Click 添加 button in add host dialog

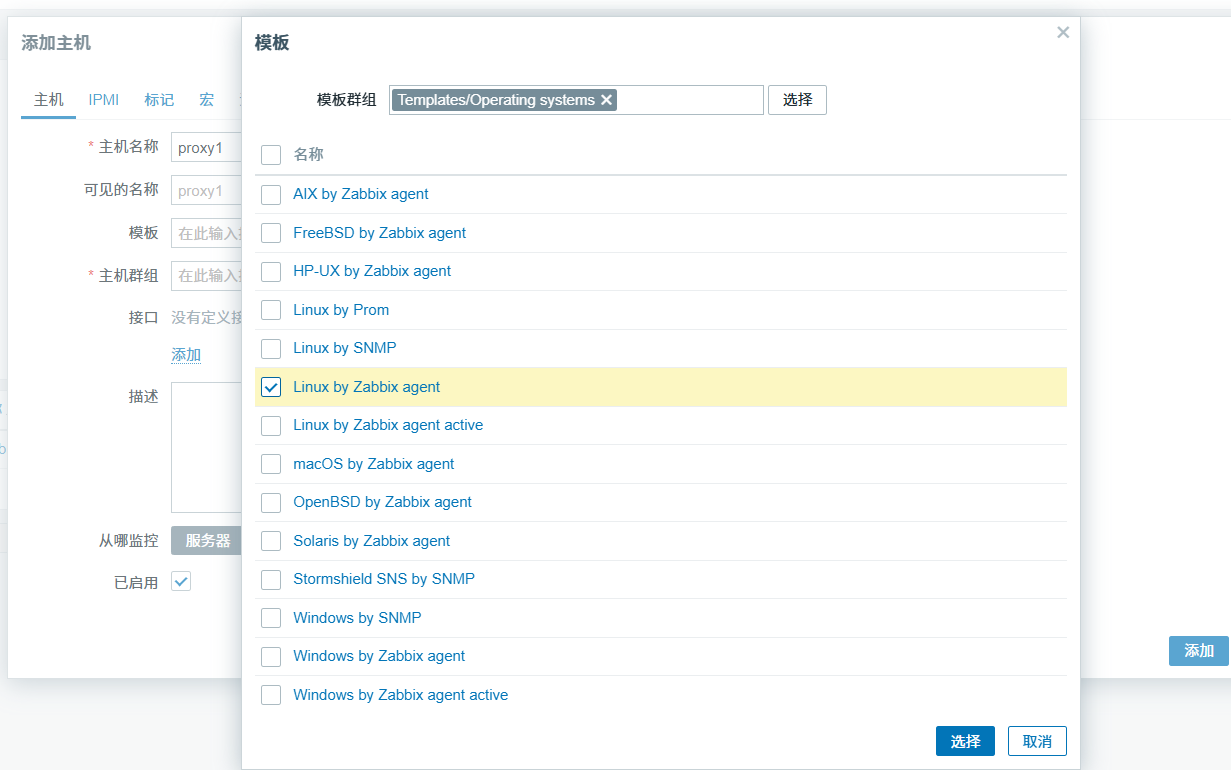(x=1199, y=651)
